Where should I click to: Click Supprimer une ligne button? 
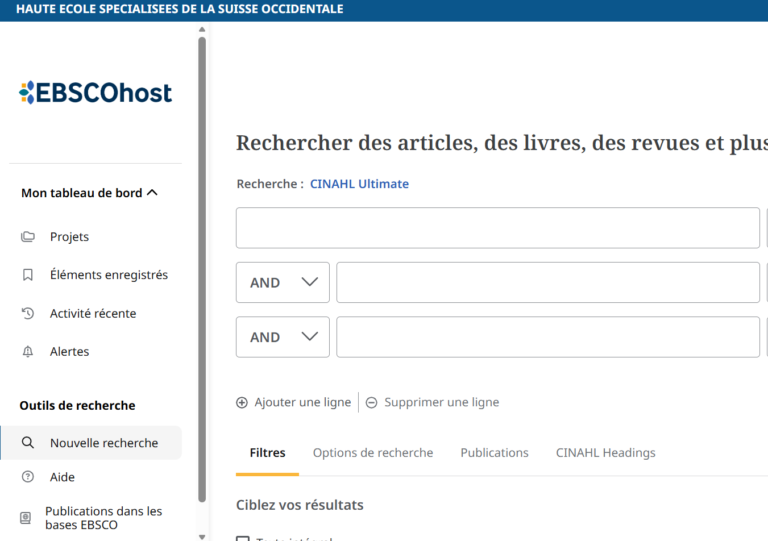point(432,402)
